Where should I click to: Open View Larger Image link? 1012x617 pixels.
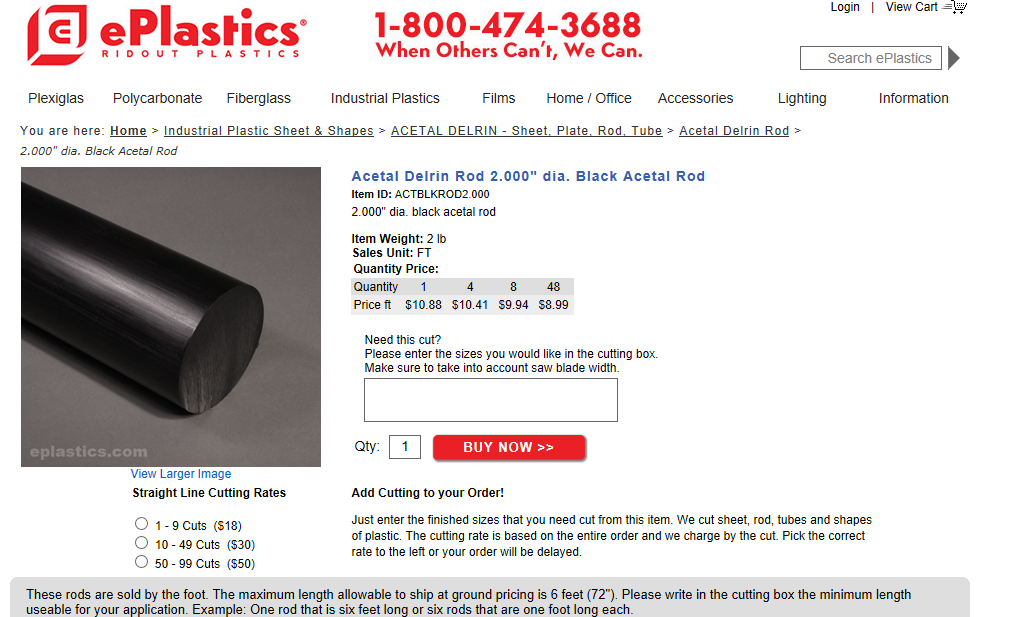point(181,474)
